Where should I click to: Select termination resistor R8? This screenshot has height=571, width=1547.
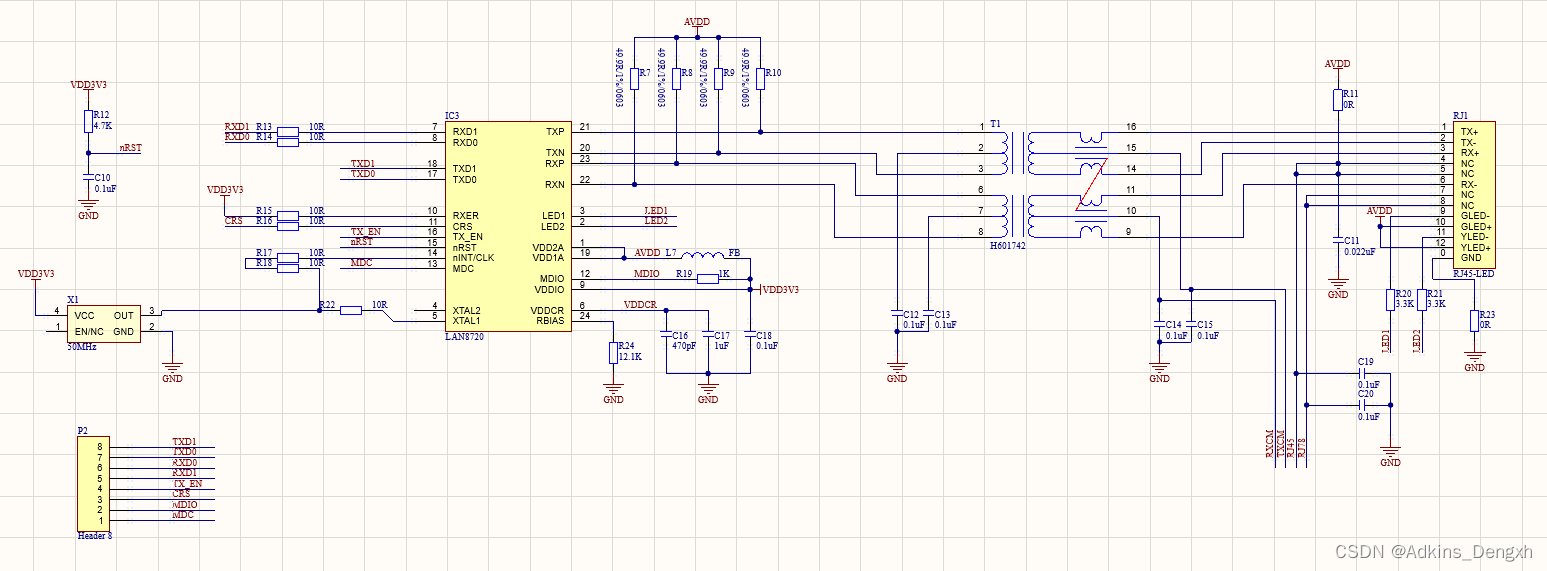pos(676,79)
